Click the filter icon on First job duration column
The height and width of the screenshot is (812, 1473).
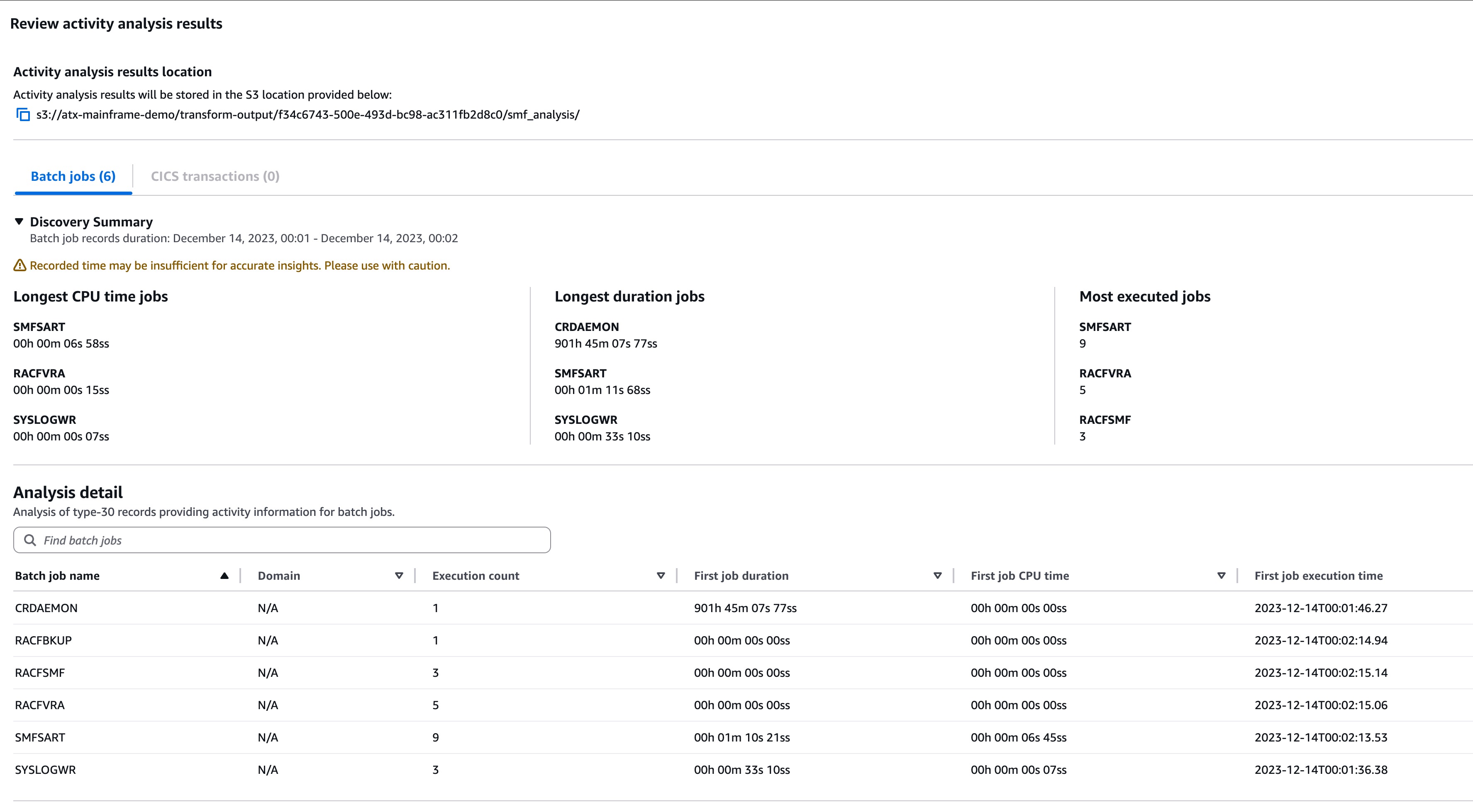(937, 576)
